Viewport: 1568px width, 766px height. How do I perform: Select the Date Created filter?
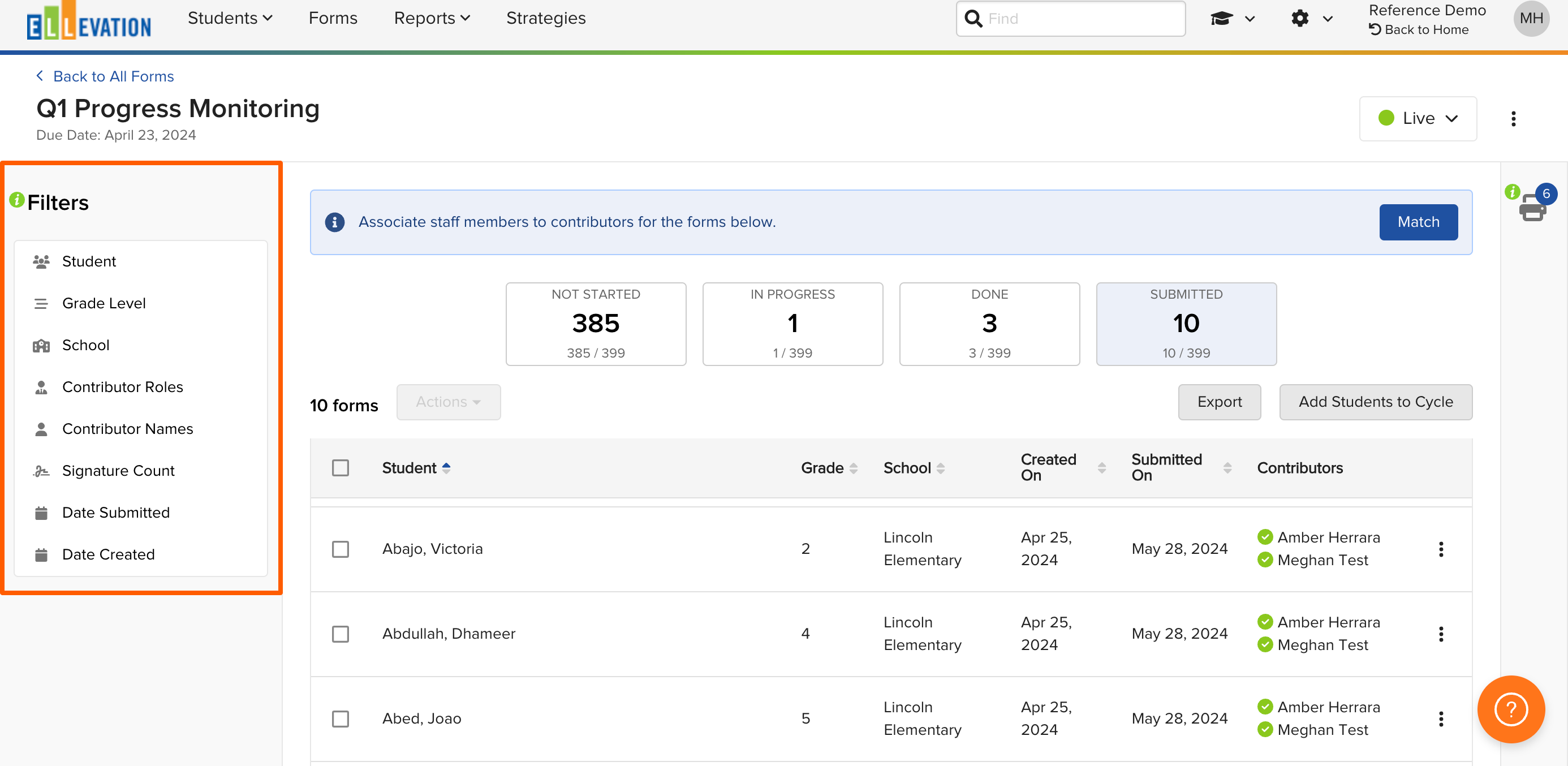141,555
